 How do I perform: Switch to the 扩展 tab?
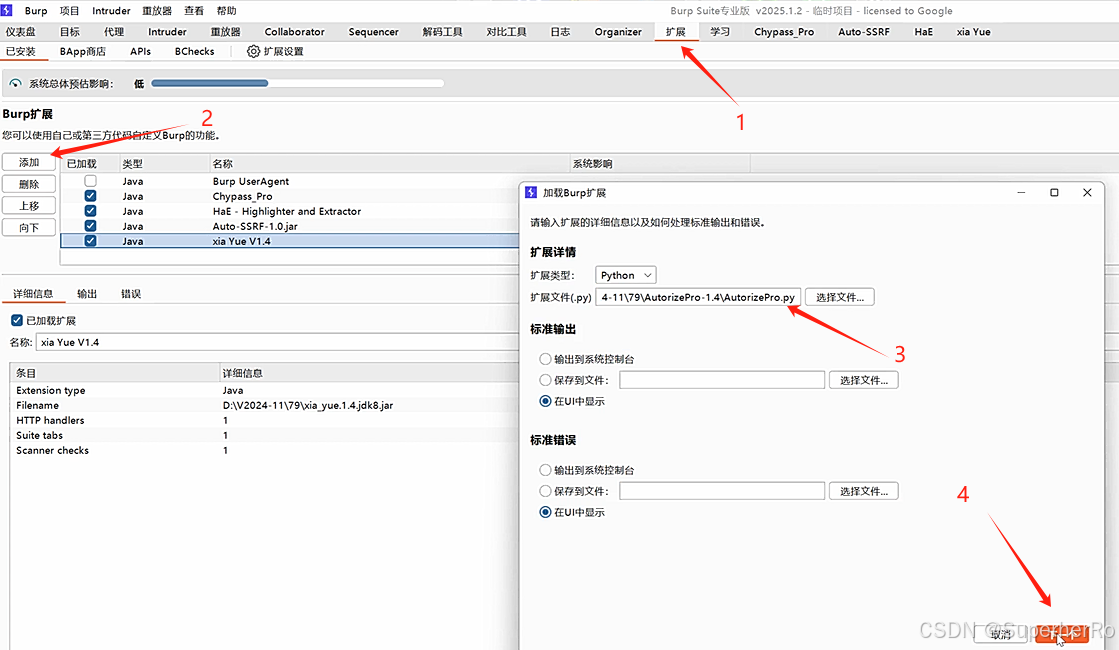click(676, 32)
